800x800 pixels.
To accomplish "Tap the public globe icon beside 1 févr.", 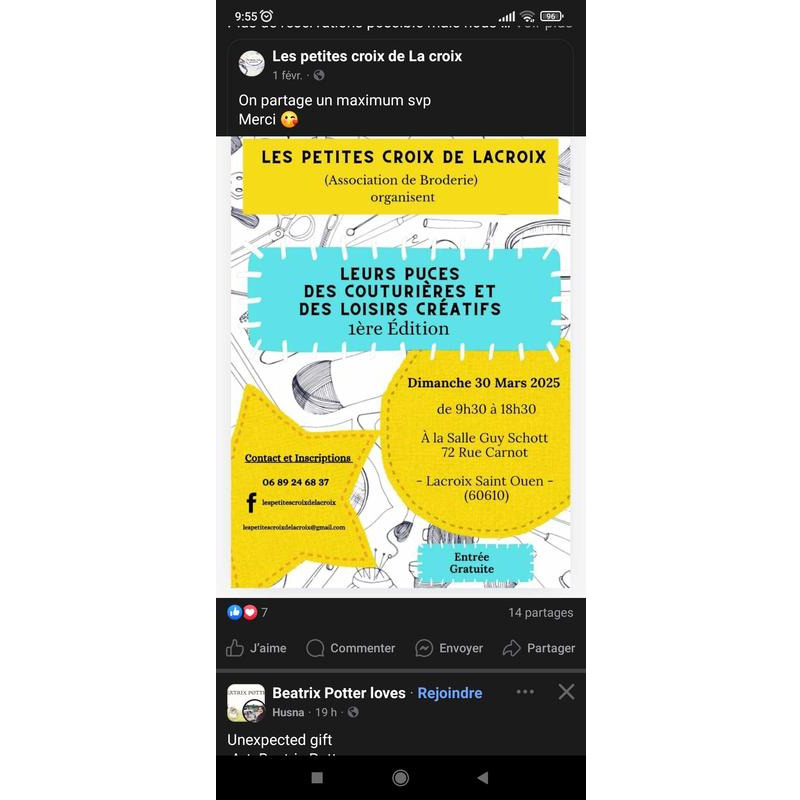I will pos(319,76).
